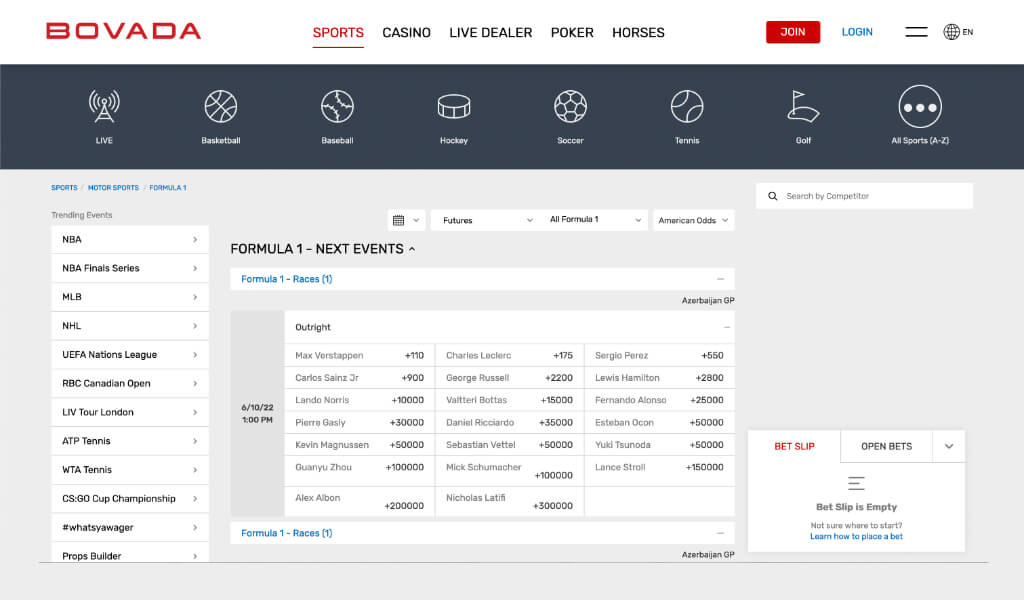Open UEFA Nations League event

130,355
